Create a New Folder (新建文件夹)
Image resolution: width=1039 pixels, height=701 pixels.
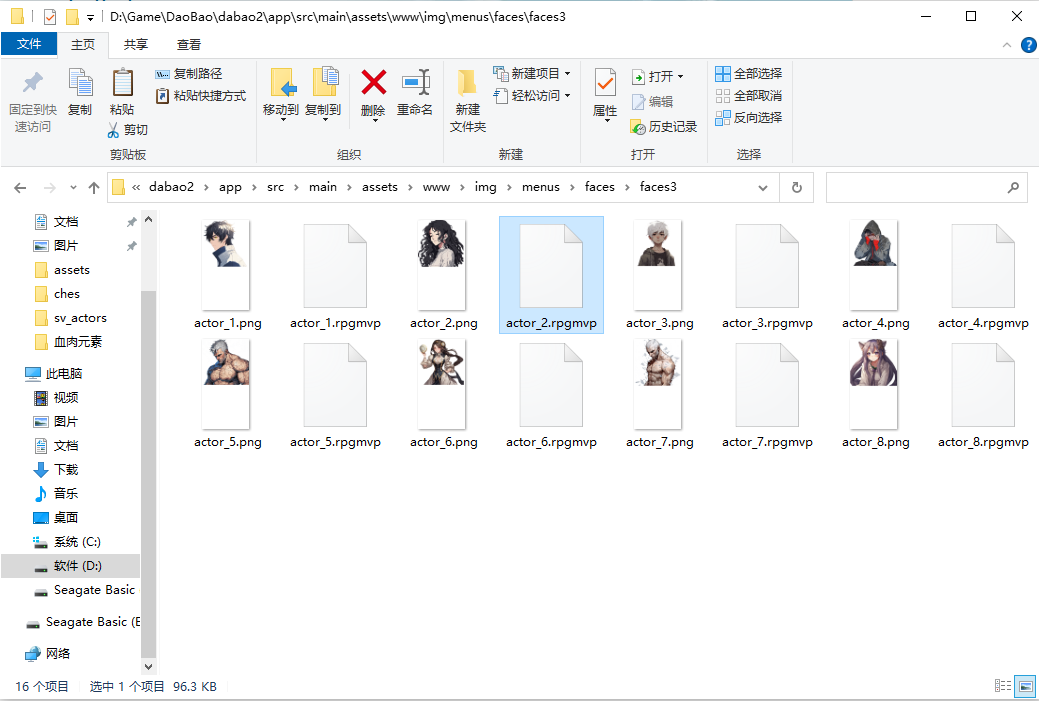click(468, 99)
